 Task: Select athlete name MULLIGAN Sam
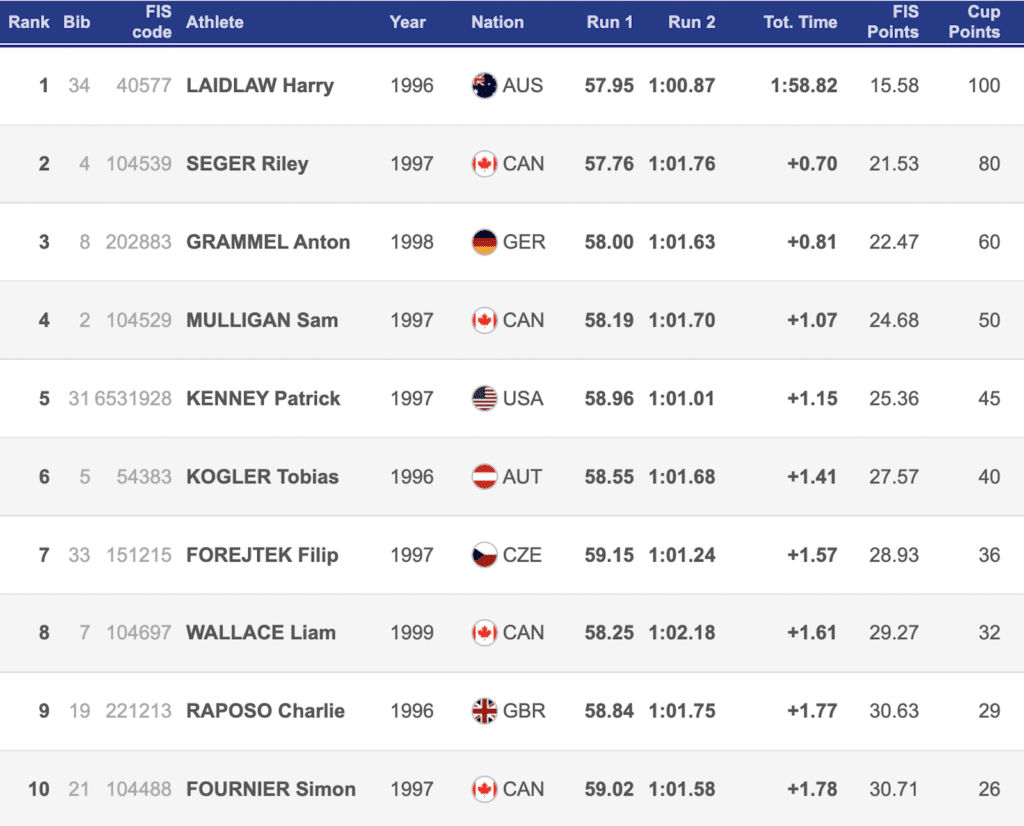point(262,320)
